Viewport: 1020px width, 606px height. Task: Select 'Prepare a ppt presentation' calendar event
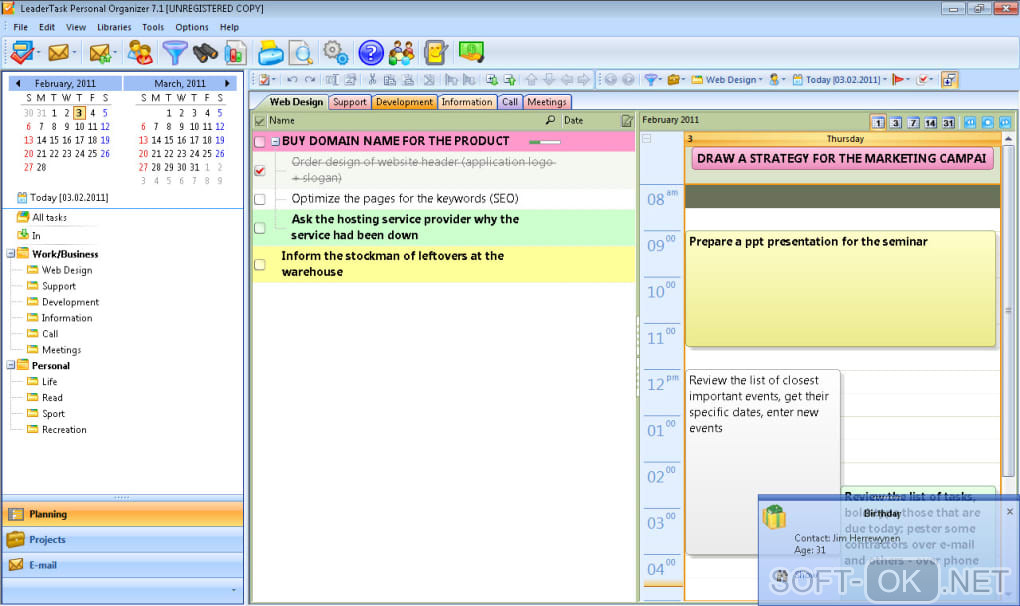pyautogui.click(x=840, y=289)
